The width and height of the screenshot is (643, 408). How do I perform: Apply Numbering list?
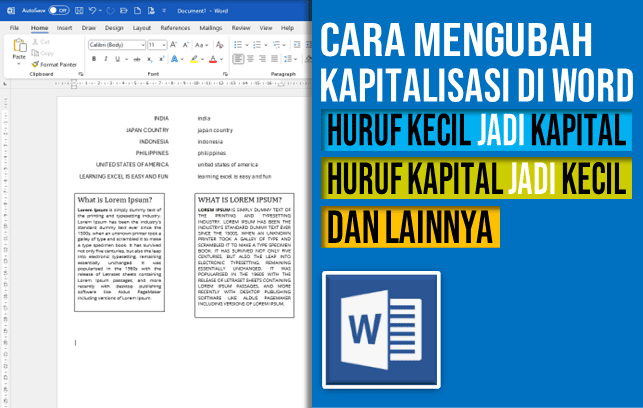(257, 44)
